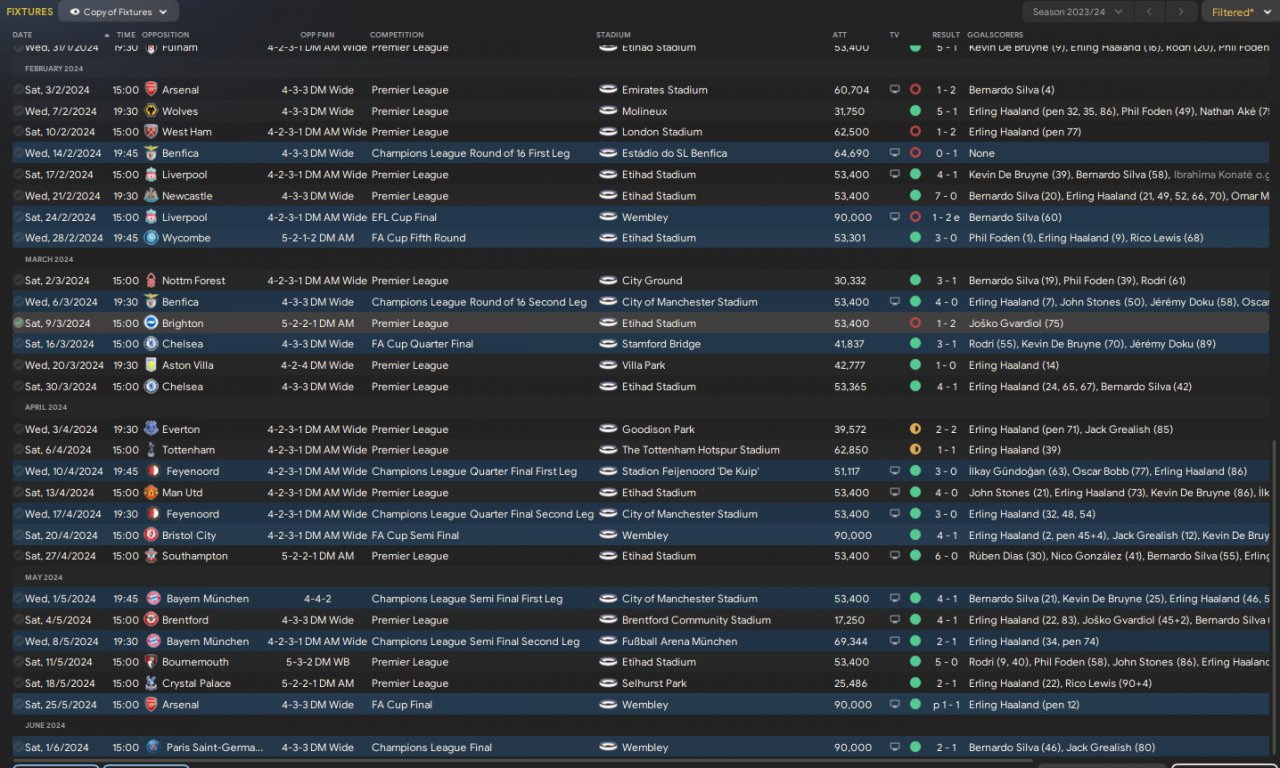Click the stadium icon beside Fußball Arena München

point(607,642)
